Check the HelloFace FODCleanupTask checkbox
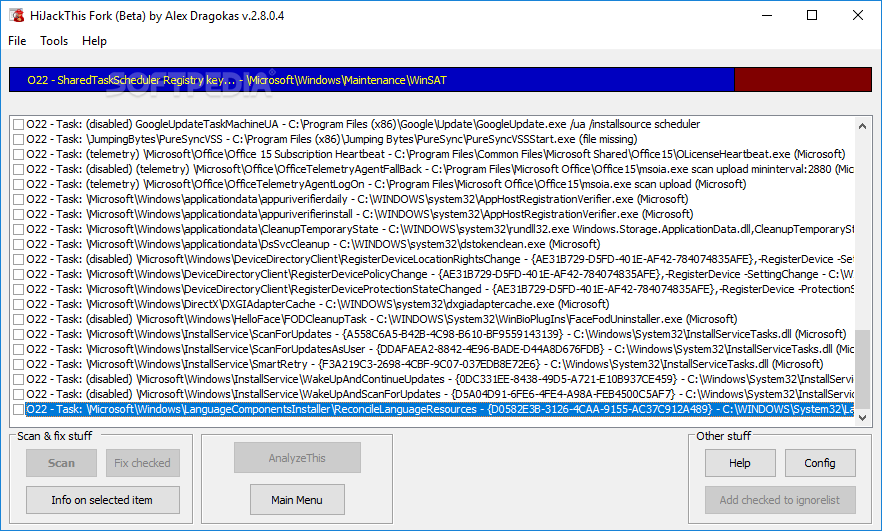 point(19,320)
